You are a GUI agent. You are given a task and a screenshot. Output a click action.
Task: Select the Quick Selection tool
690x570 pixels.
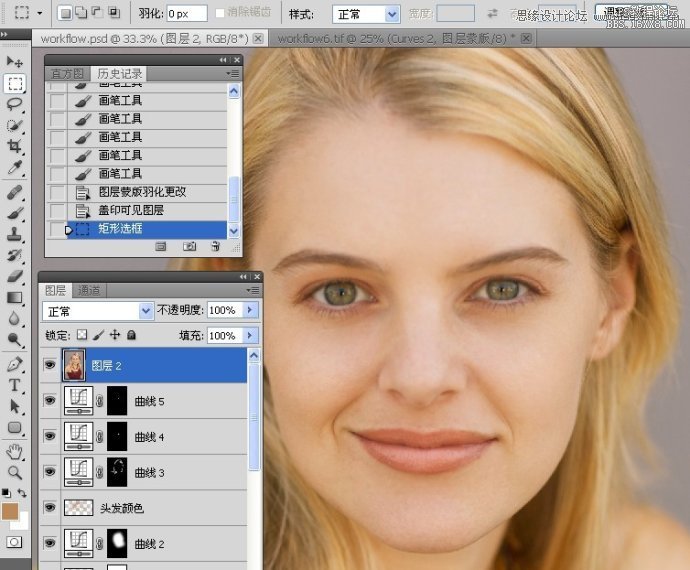[15, 125]
